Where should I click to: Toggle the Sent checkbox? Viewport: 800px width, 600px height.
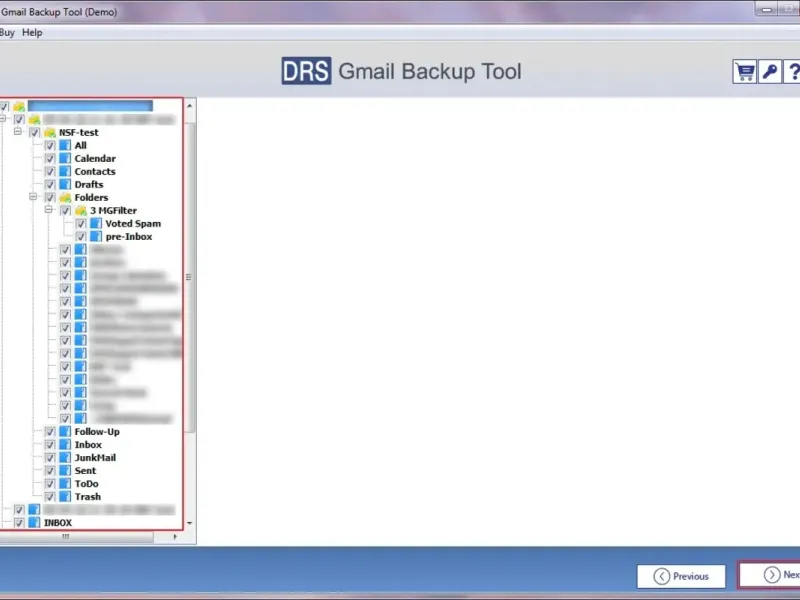49,471
